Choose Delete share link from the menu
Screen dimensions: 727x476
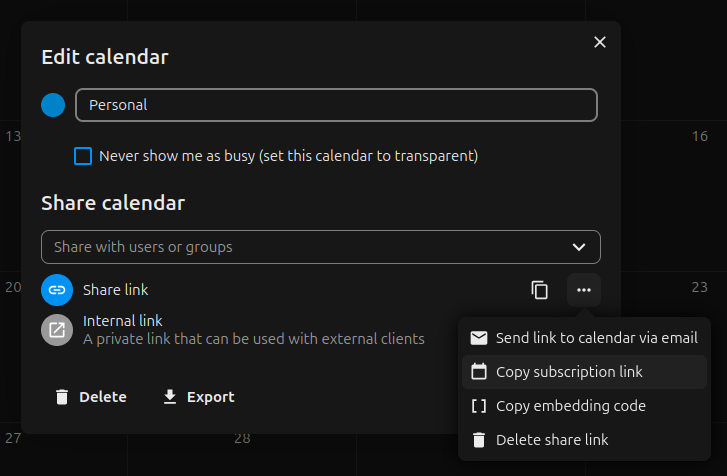552,440
